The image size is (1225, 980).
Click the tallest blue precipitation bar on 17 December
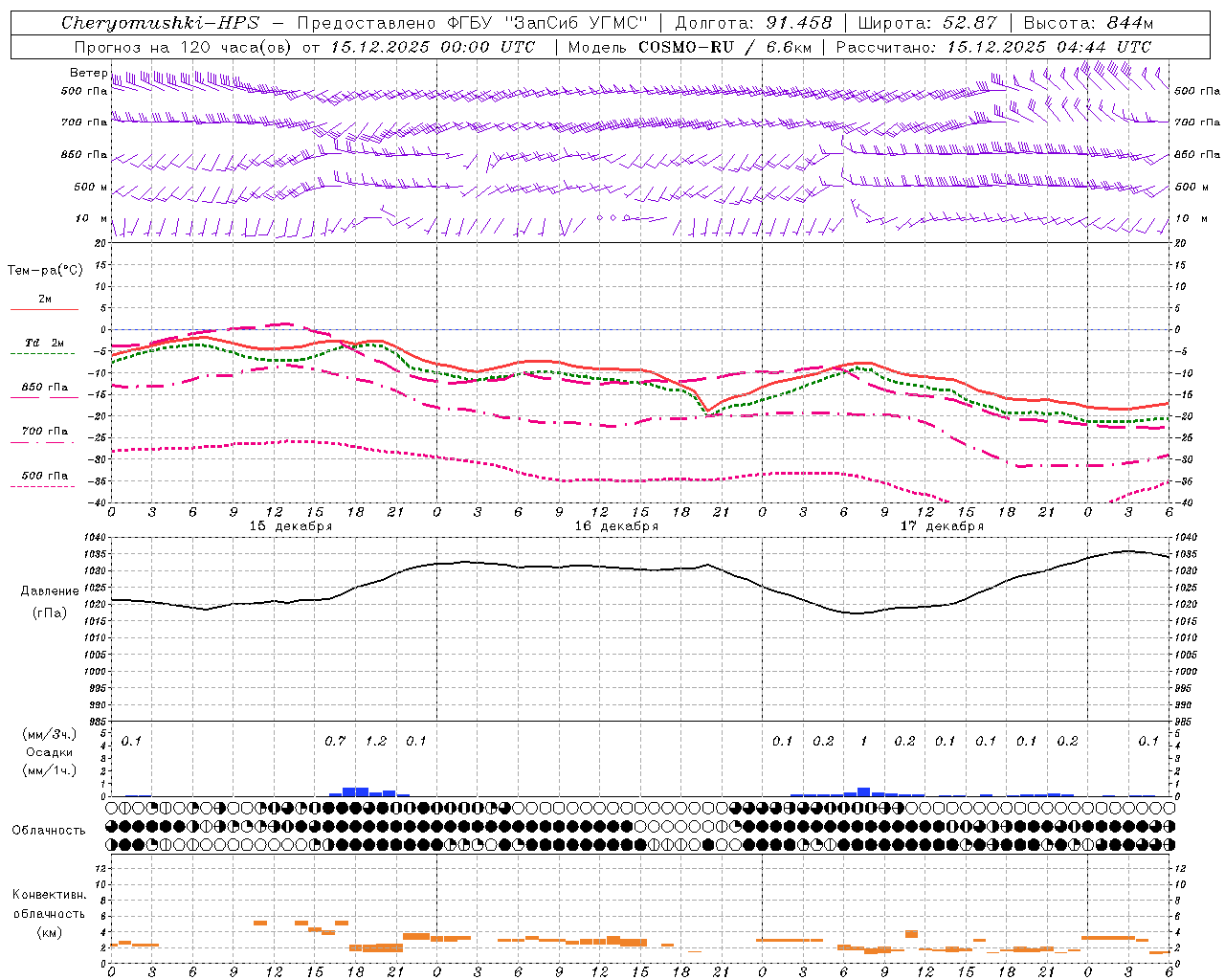(864, 791)
